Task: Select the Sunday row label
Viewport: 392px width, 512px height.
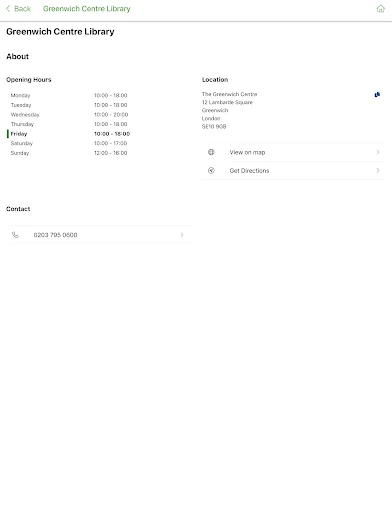Action: click(20, 153)
